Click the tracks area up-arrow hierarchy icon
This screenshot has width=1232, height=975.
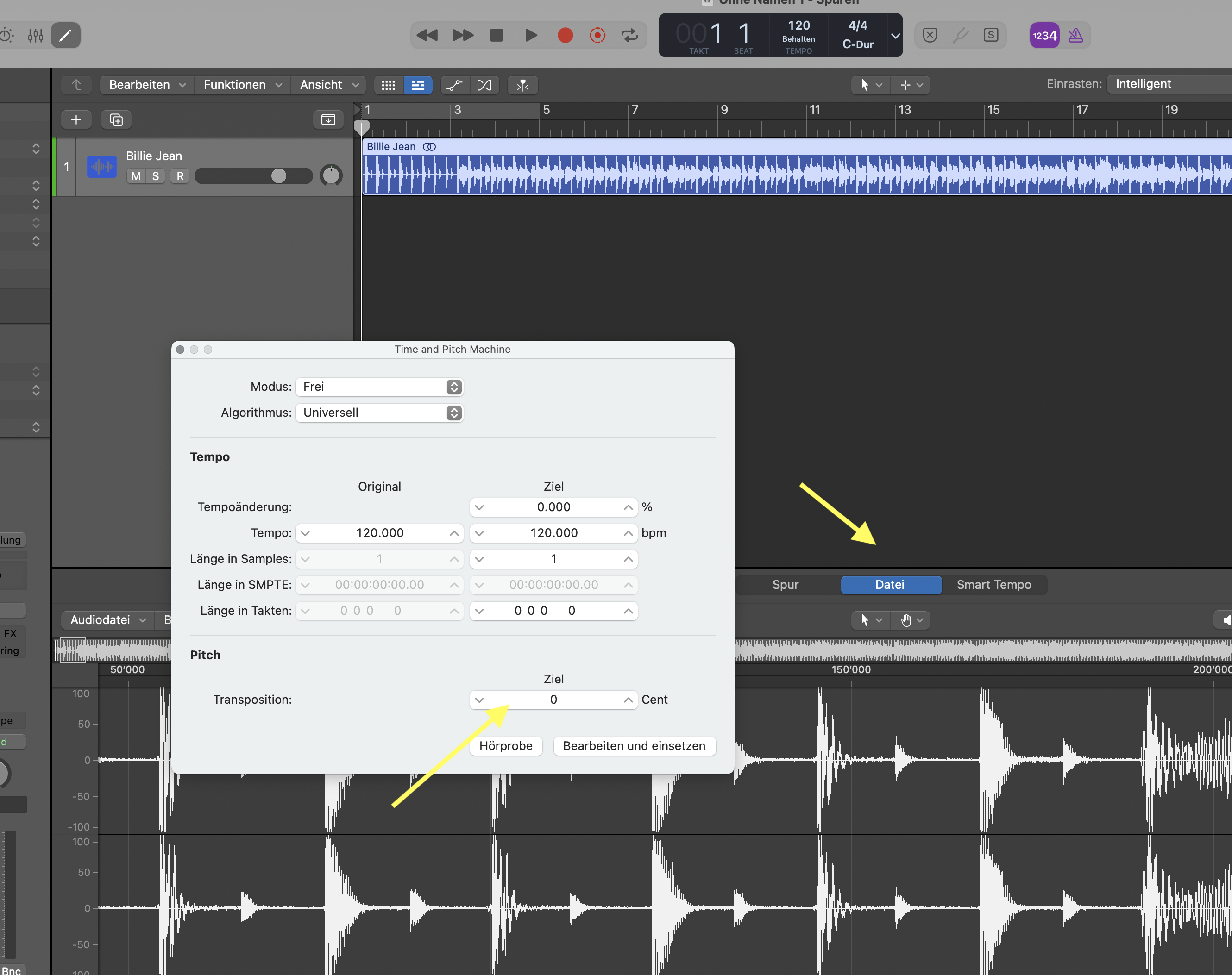(x=76, y=85)
